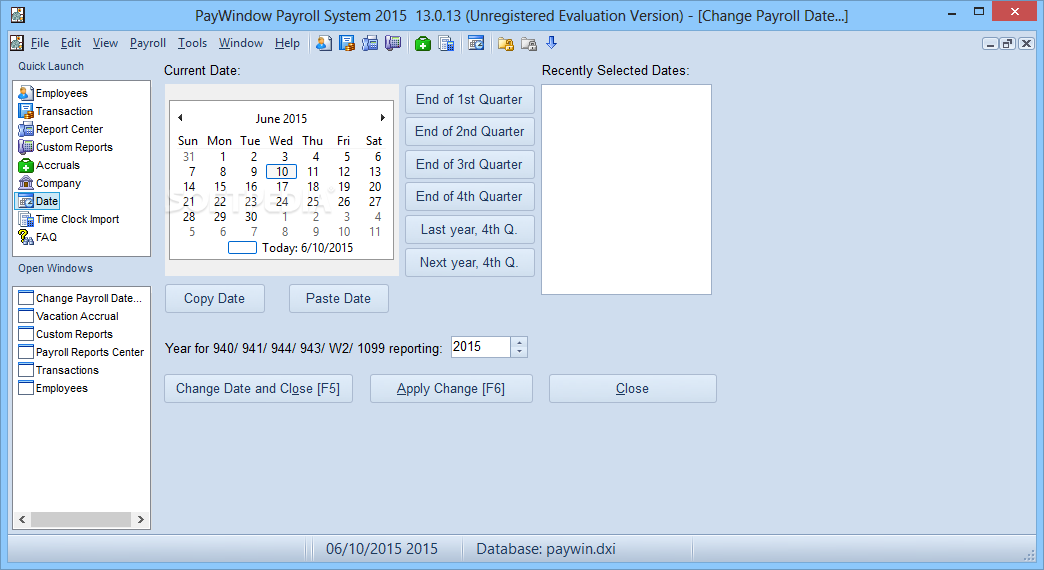The image size is (1044, 570).
Task: Click Open Windows scrollbar left arrow
Action: [22, 519]
